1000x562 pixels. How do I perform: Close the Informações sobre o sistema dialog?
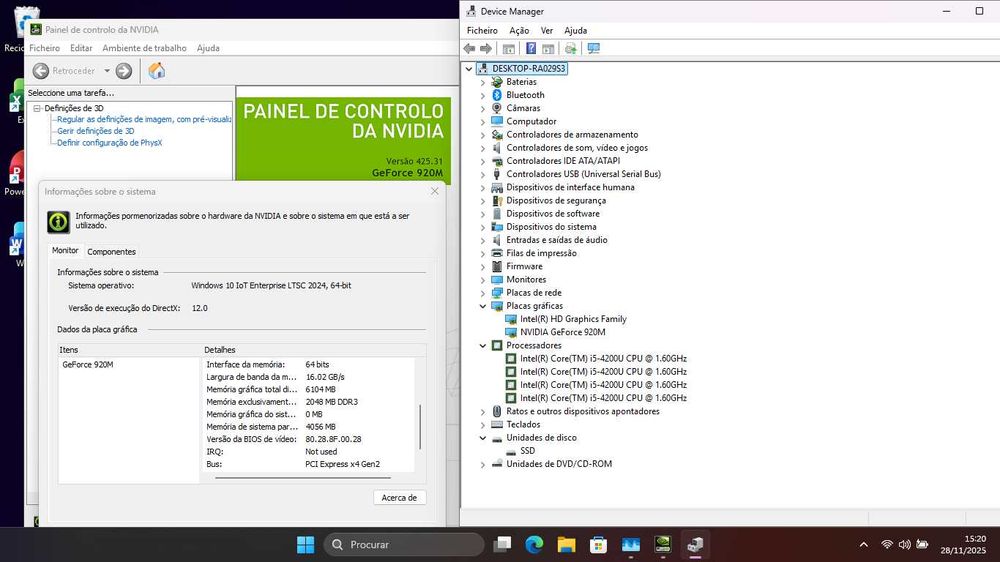tap(434, 191)
